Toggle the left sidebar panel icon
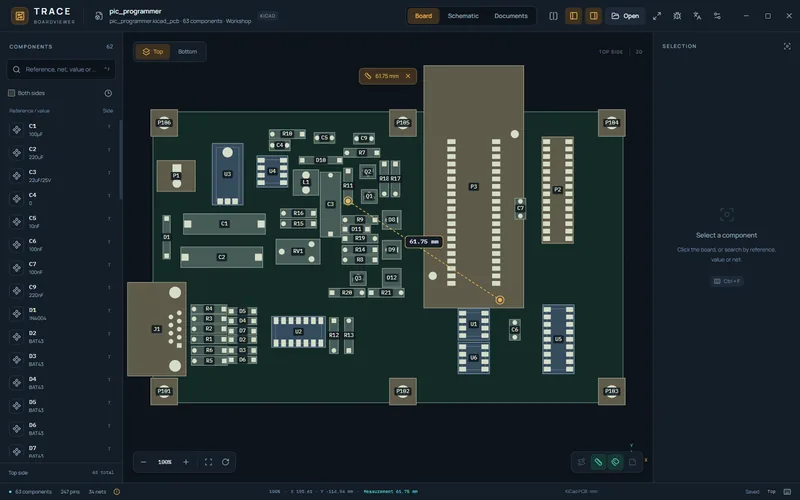This screenshot has height=500, width=800. pos(573,16)
